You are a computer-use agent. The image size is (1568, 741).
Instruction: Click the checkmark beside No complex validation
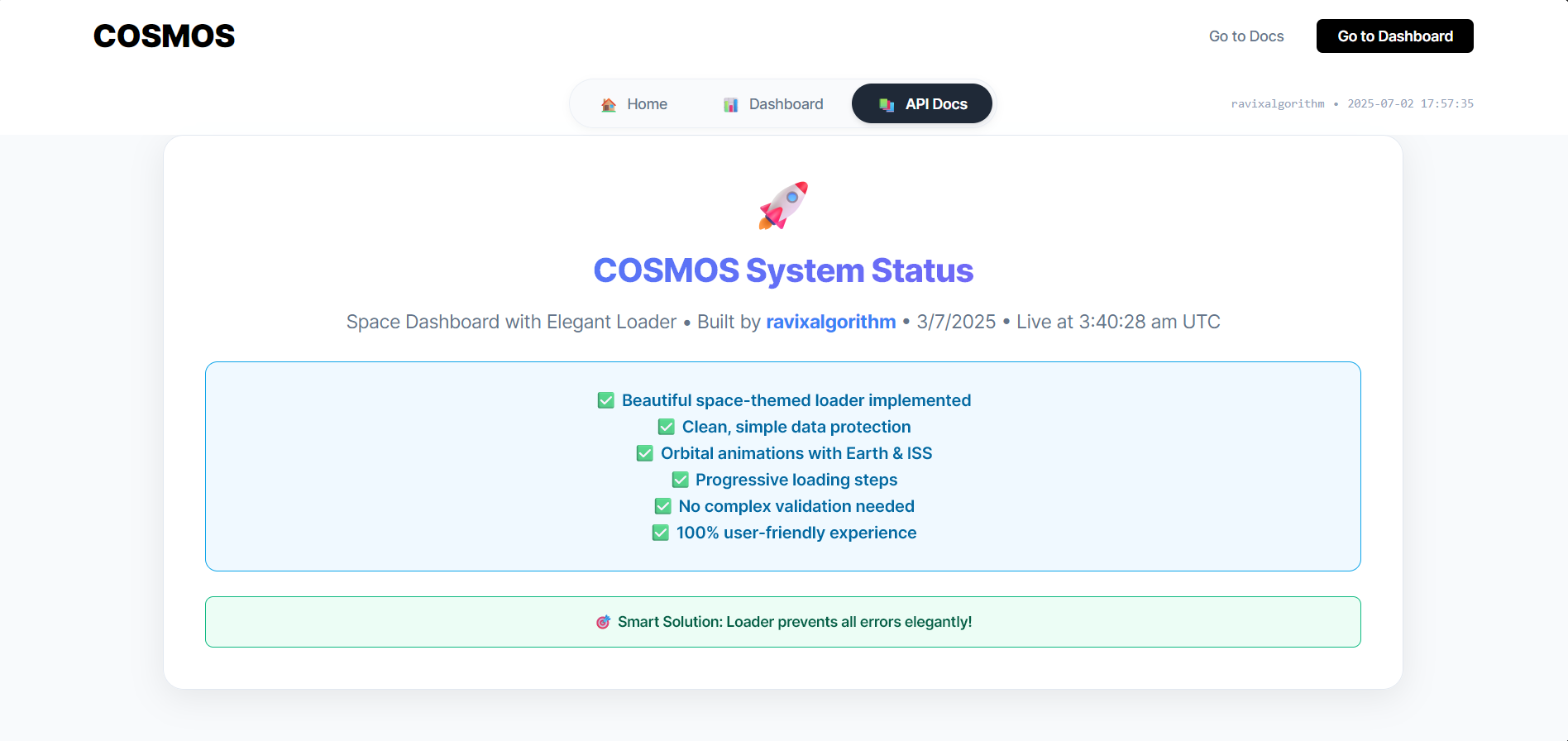[663, 507]
